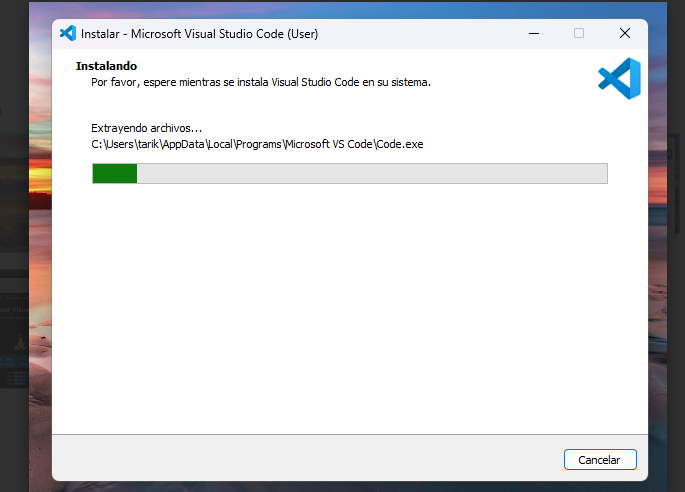Click the installer title bar text
The width and height of the screenshot is (685, 492).
(200, 34)
